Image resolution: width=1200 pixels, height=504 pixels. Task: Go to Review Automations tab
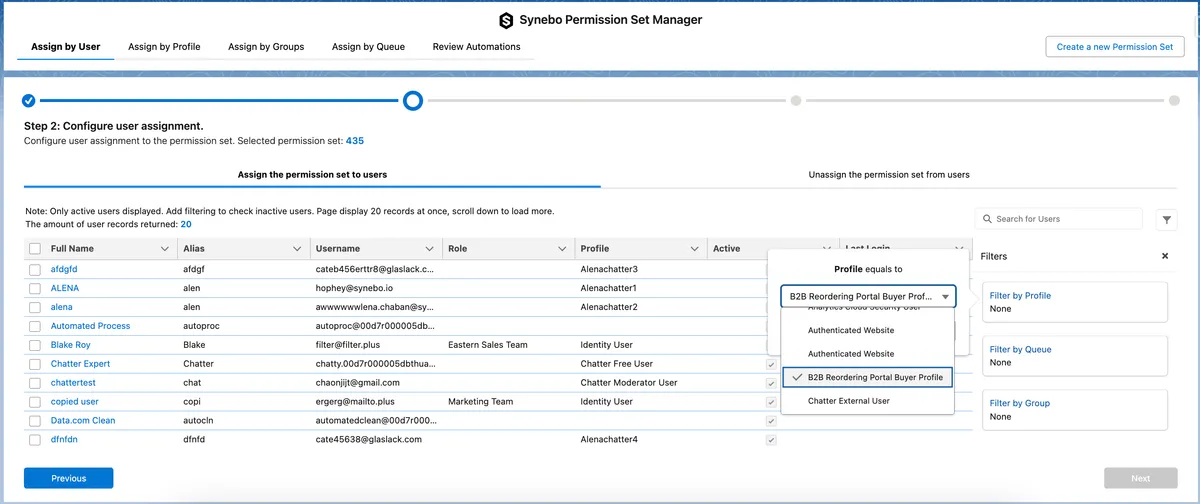click(476, 47)
